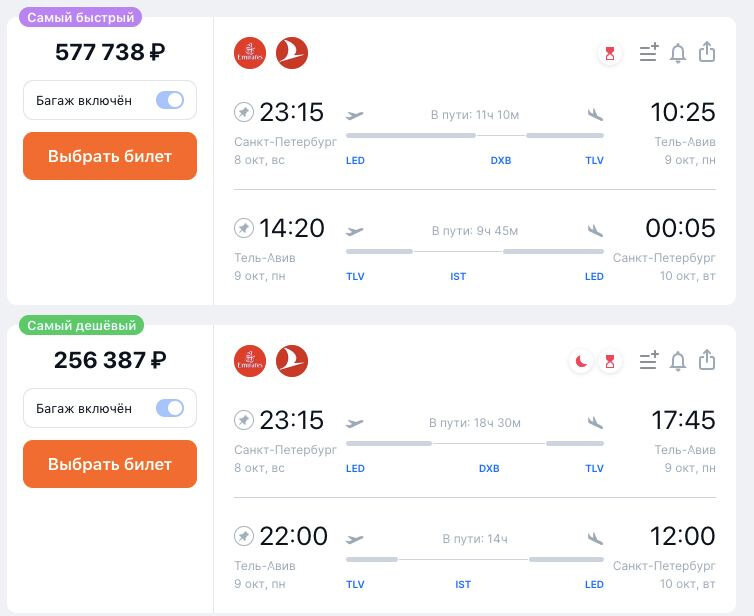Pin the 23:15 departure in the fastest ticket
The height and width of the screenshot is (616, 754).
click(243, 111)
